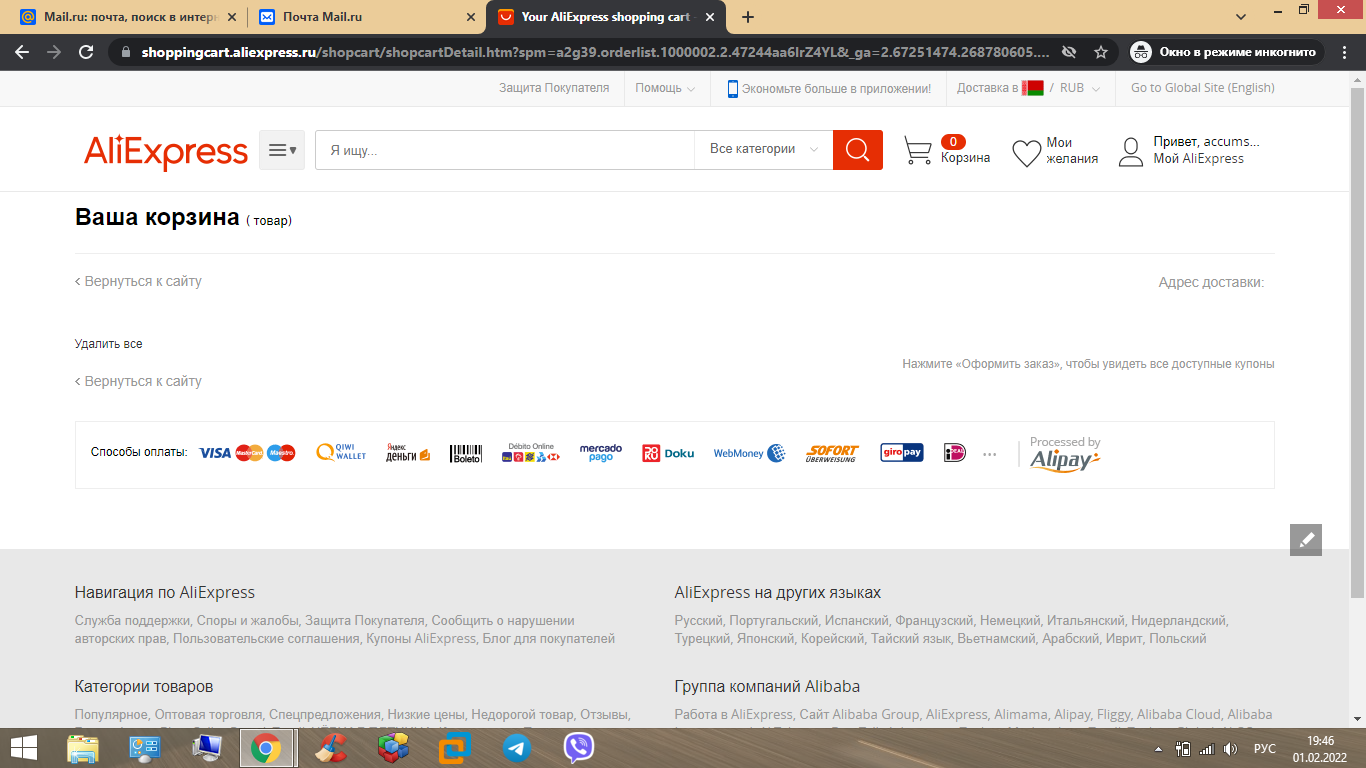Click Мой AliExpress link
The width and height of the screenshot is (1366, 768).
[x=1199, y=159]
